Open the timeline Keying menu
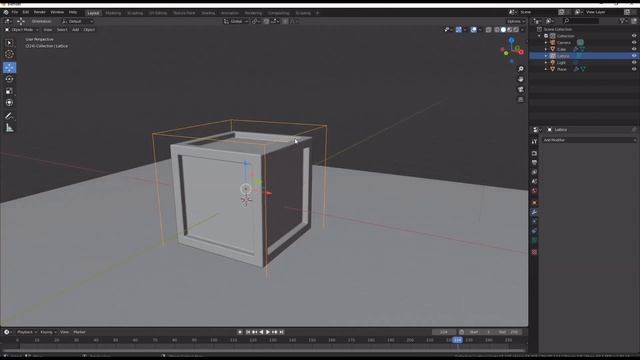 point(48,332)
